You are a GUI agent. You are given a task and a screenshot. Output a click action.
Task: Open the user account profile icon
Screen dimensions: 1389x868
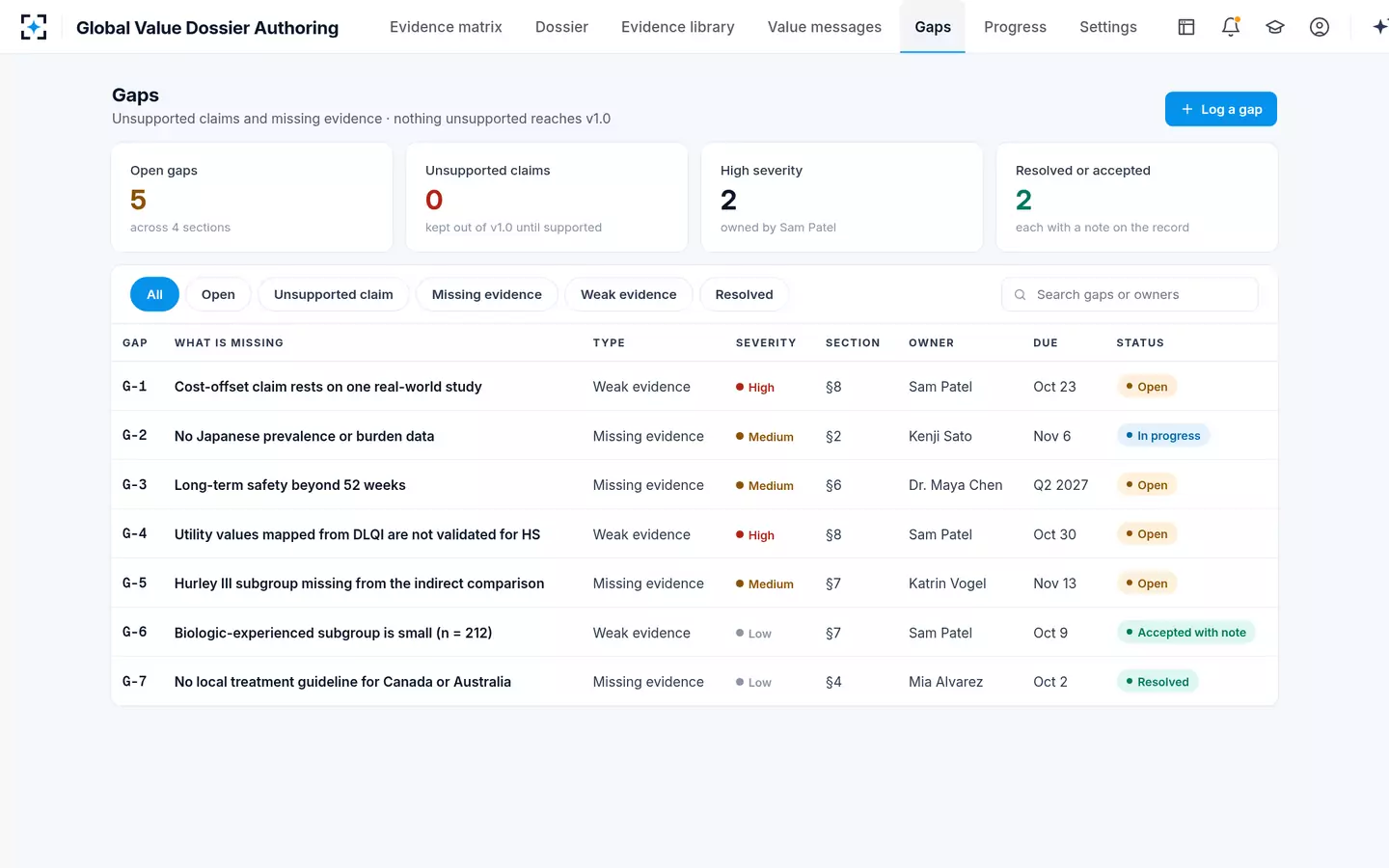click(x=1320, y=27)
